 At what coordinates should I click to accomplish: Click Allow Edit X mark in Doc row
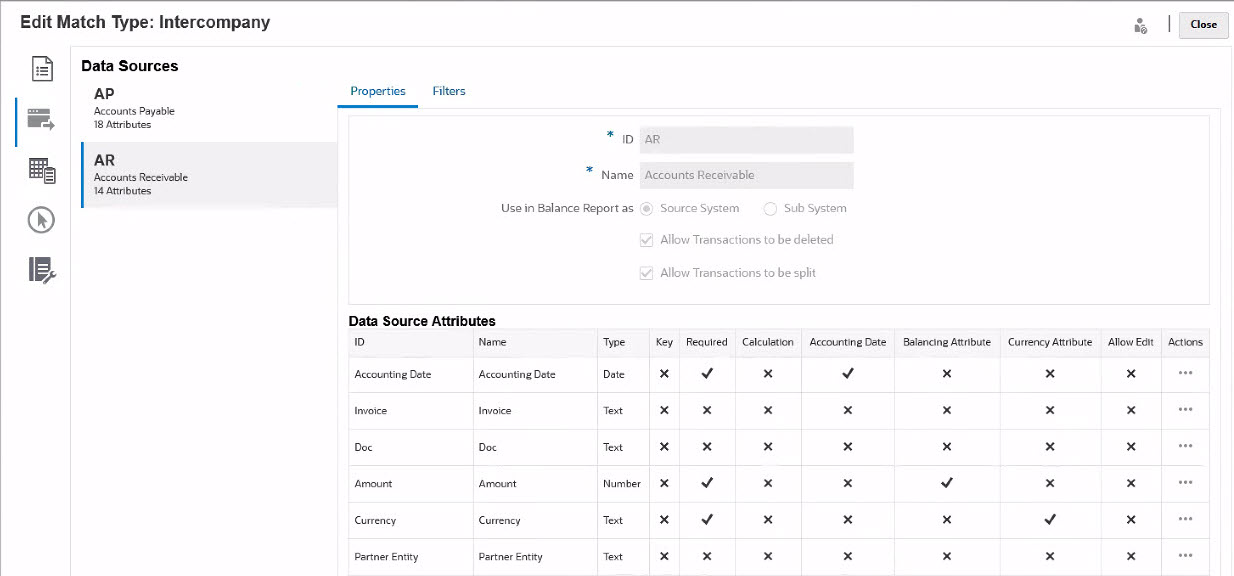(1131, 447)
